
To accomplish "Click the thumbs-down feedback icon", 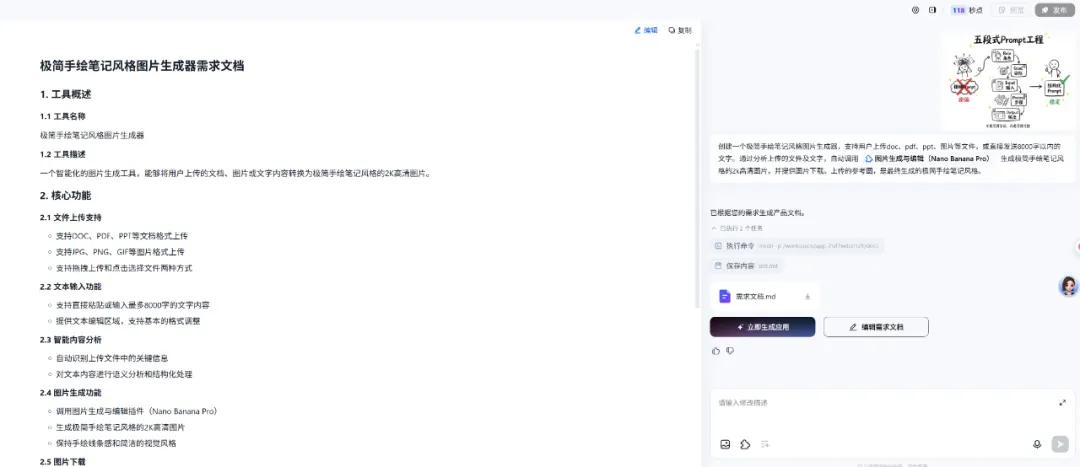I will click(x=730, y=351).
